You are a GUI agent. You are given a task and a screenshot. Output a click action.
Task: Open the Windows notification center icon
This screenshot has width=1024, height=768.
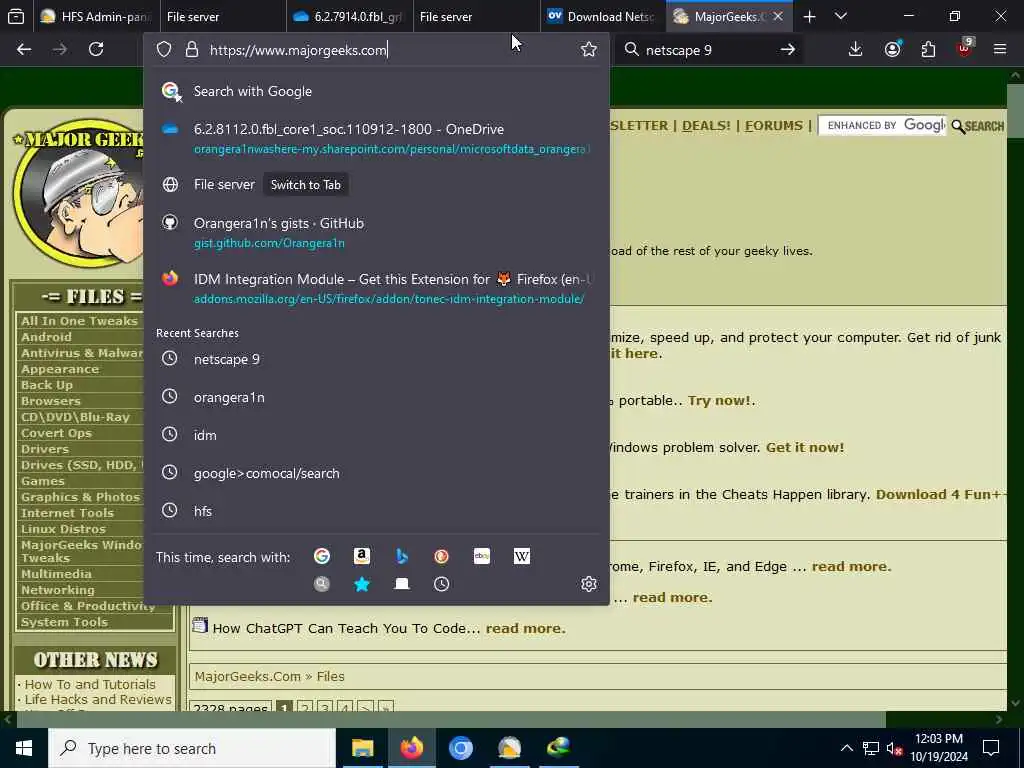point(991,748)
